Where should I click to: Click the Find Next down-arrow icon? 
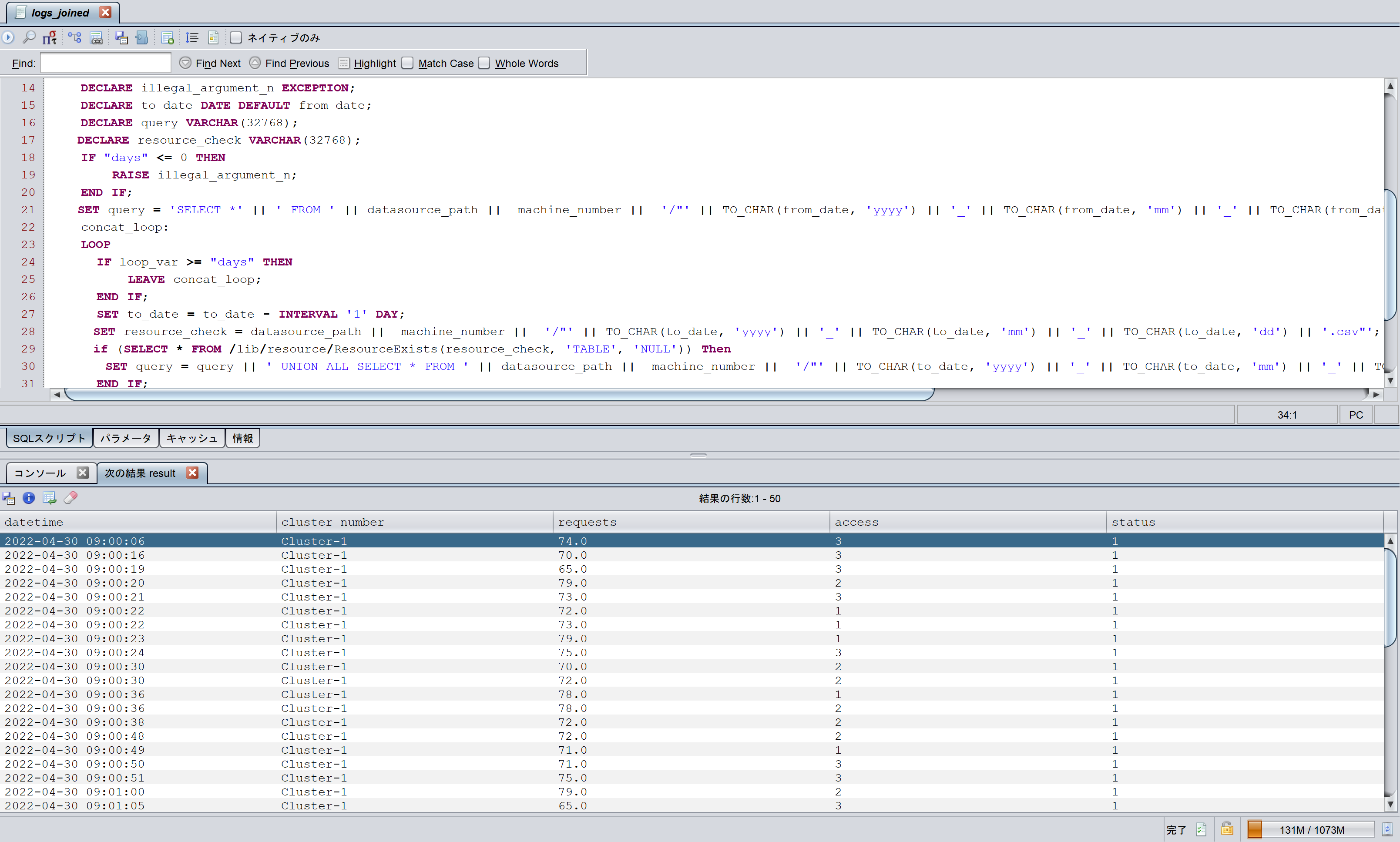coord(185,63)
